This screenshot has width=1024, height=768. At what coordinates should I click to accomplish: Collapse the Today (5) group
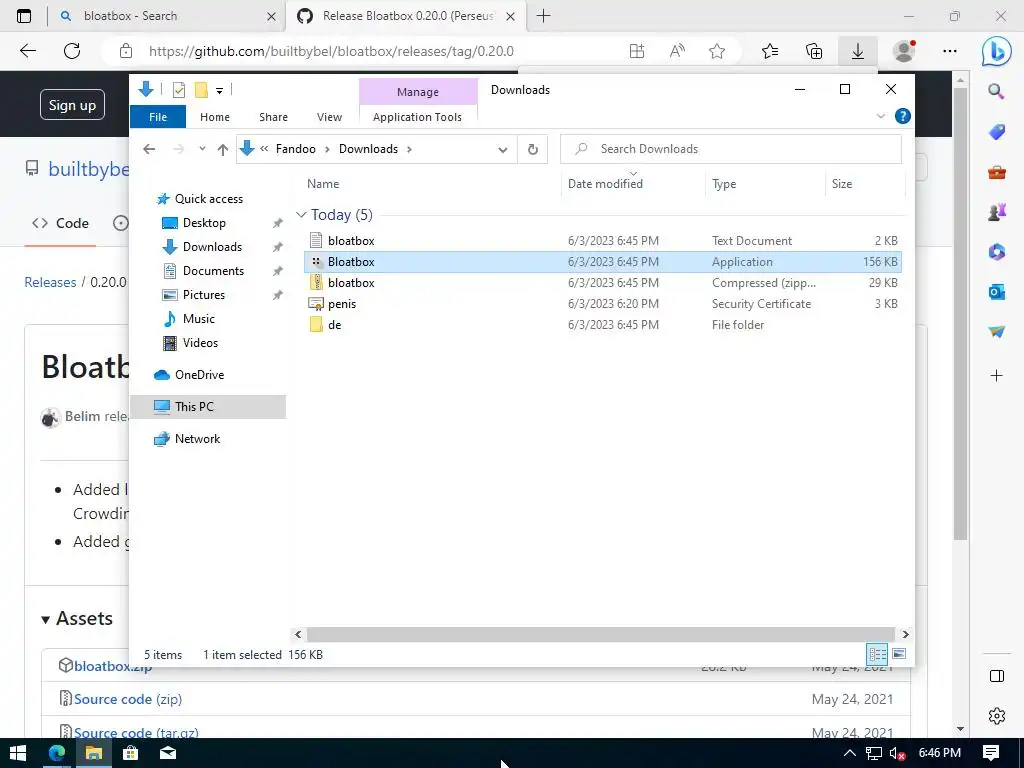click(x=301, y=214)
